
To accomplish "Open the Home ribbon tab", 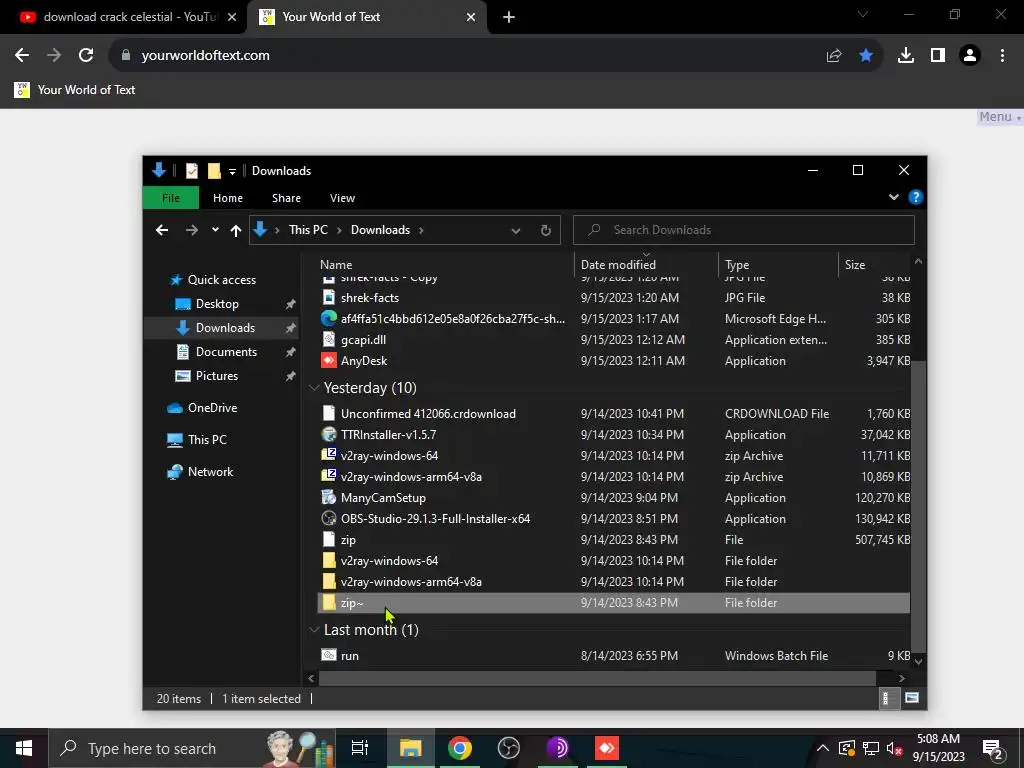I will pos(228,198).
